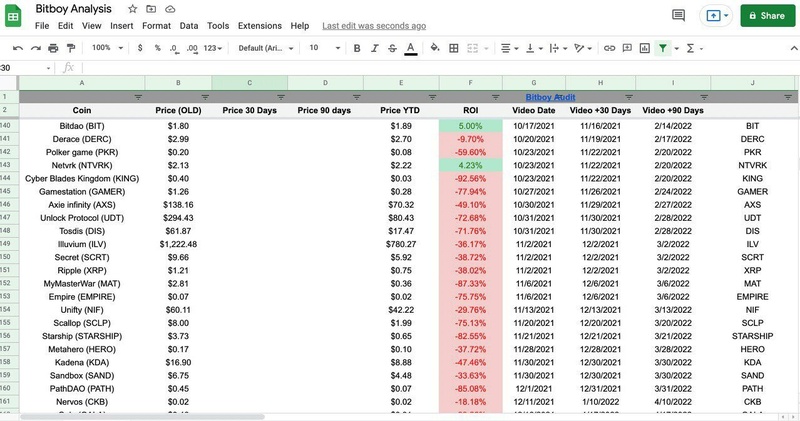800x421 pixels.
Task: Select cell 'Axie infinity (AXS)'
Action: coord(82,205)
